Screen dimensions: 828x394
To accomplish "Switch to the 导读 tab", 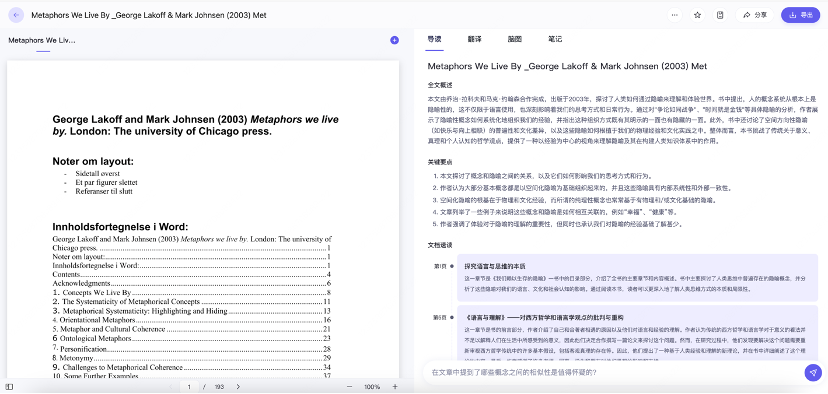I will coord(434,39).
